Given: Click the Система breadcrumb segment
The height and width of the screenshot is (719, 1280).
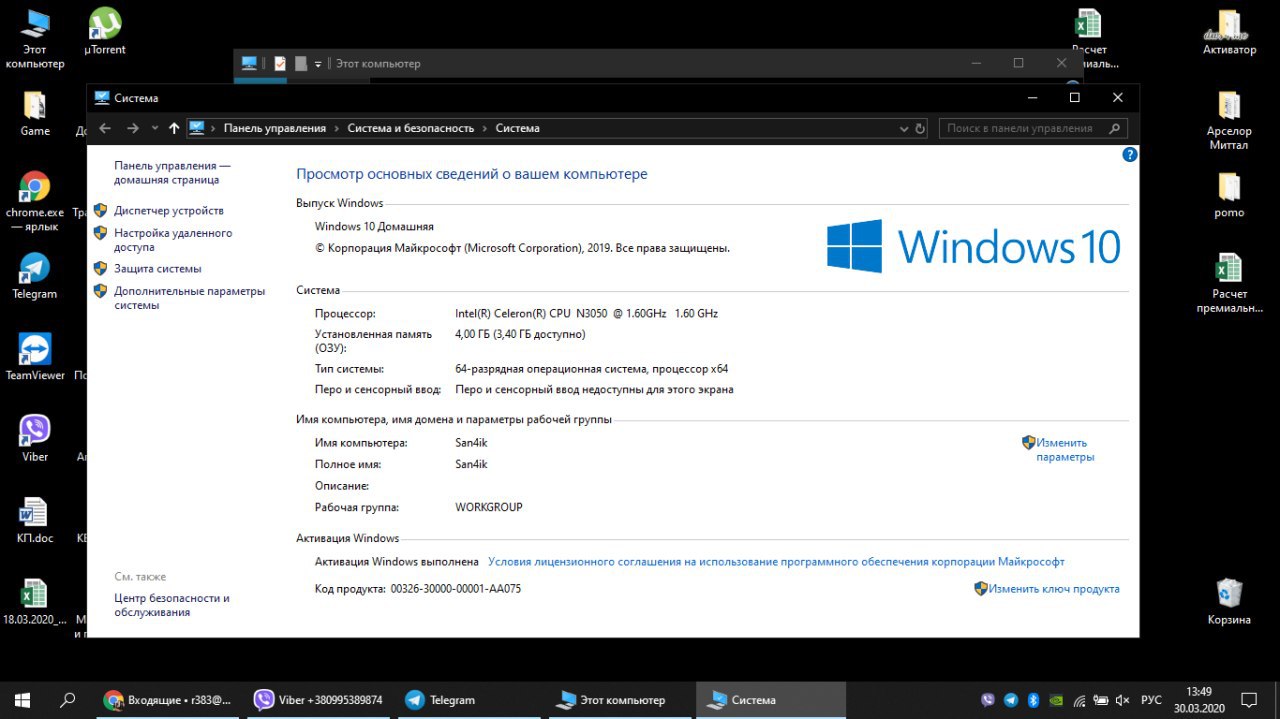Looking at the screenshot, I should coord(517,128).
